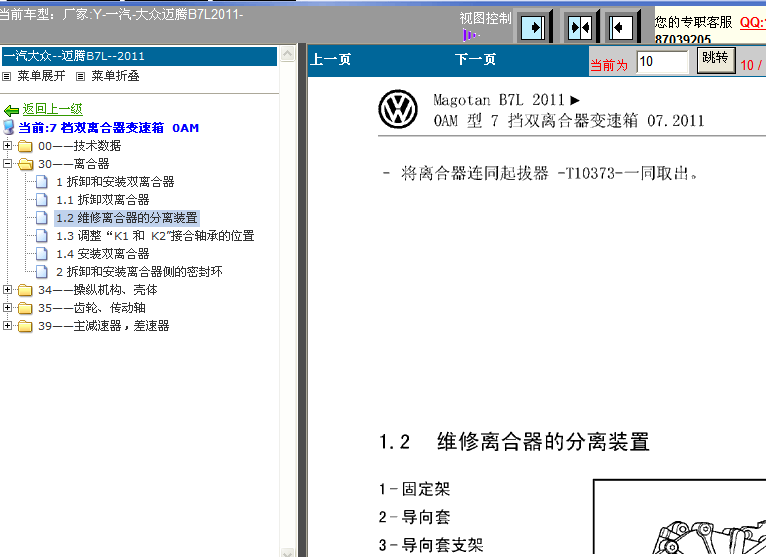Select 1.3 调整 K1 和 K2 接合轴承的位置 item

(x=155, y=236)
